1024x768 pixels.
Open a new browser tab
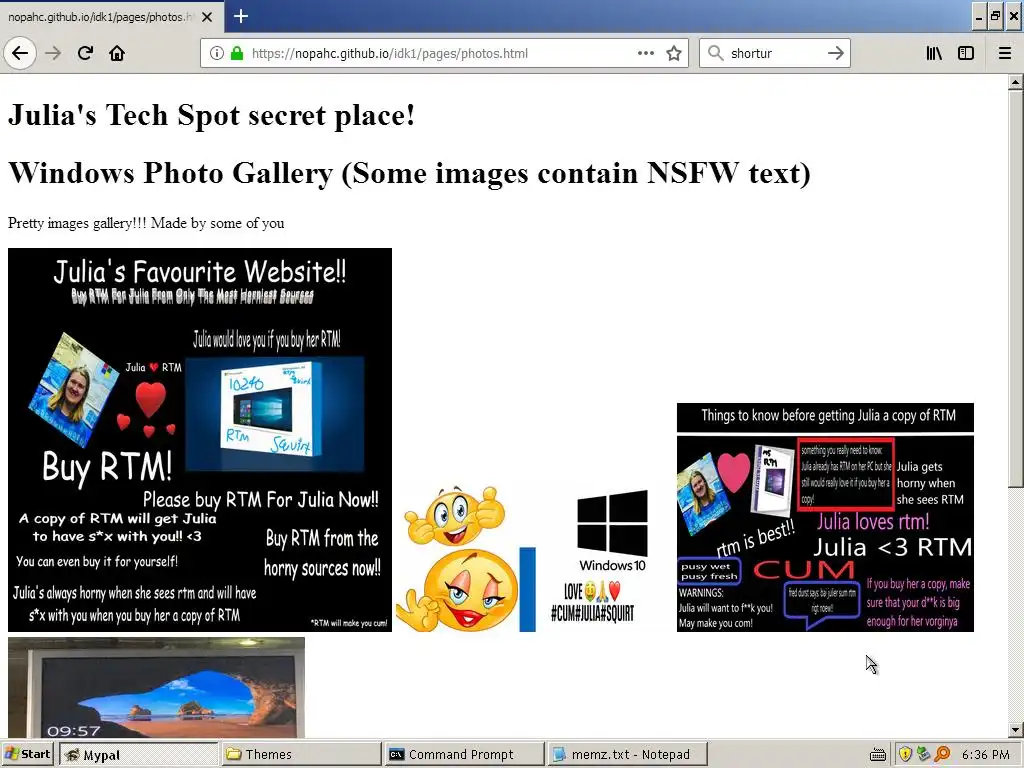(x=241, y=16)
